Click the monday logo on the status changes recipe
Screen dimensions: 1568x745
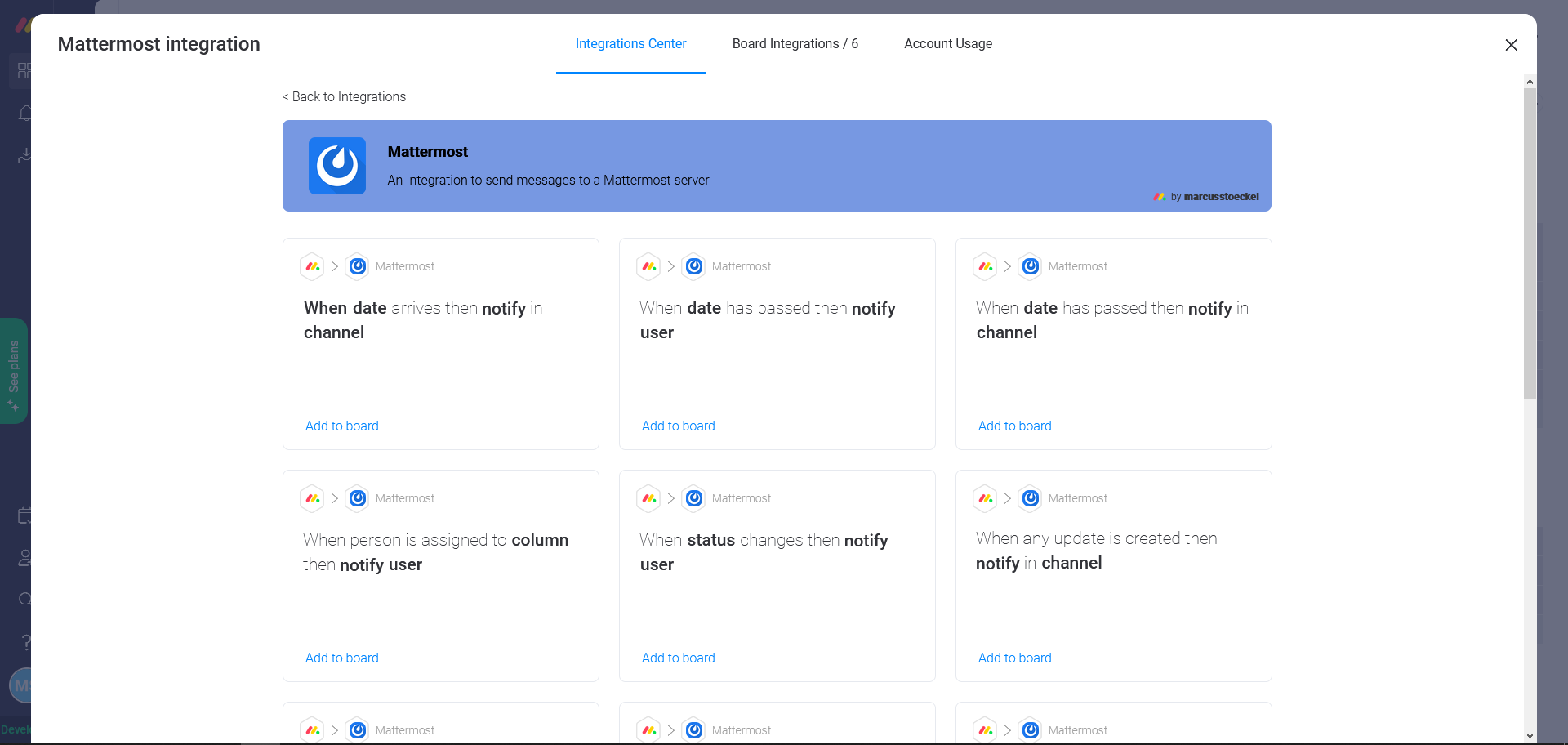(648, 498)
